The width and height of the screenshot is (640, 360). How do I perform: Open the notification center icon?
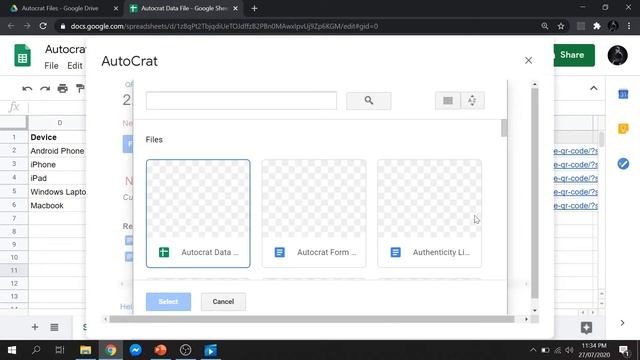point(624,350)
